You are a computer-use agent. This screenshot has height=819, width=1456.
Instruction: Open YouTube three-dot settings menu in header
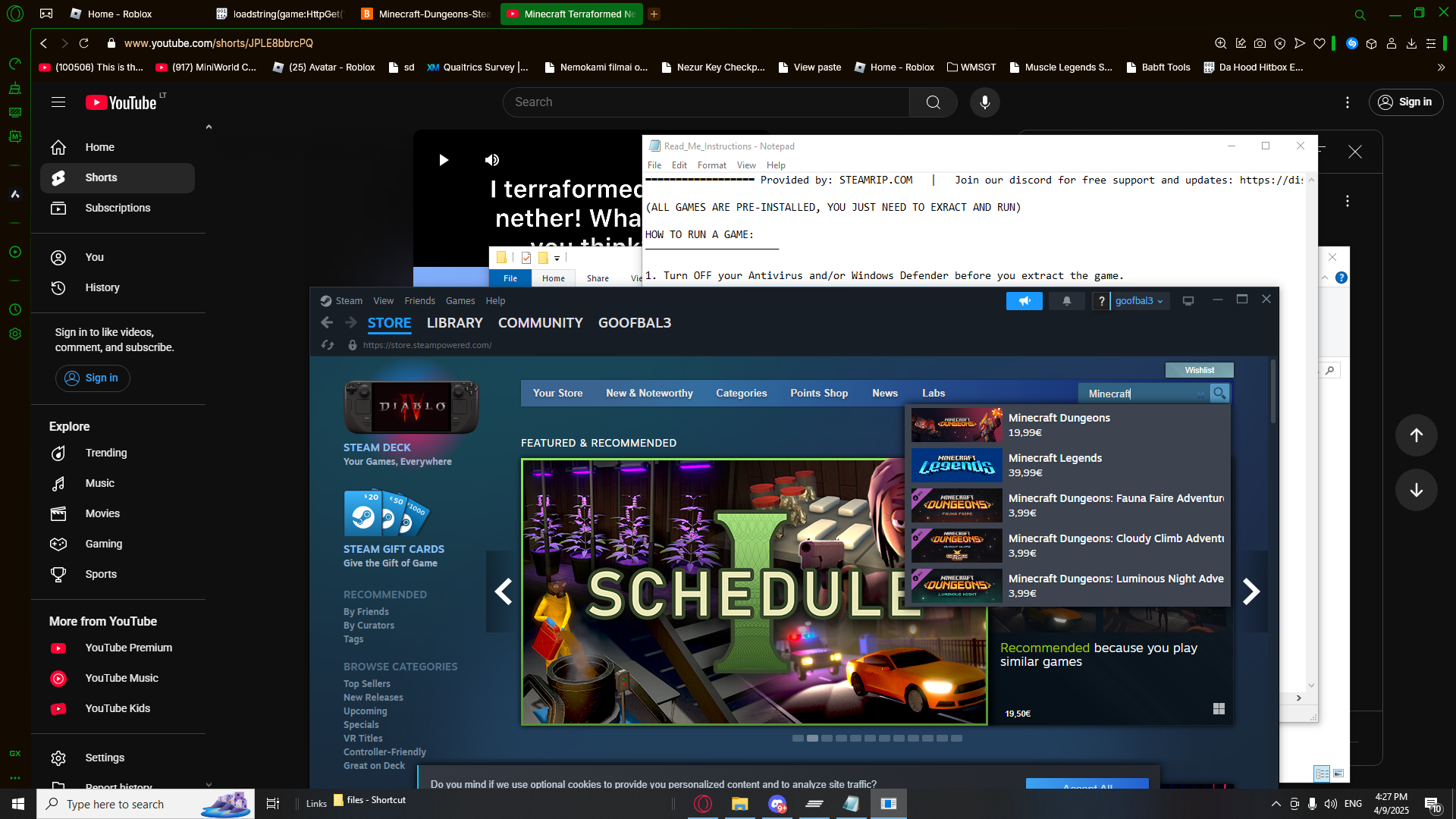click(1348, 102)
